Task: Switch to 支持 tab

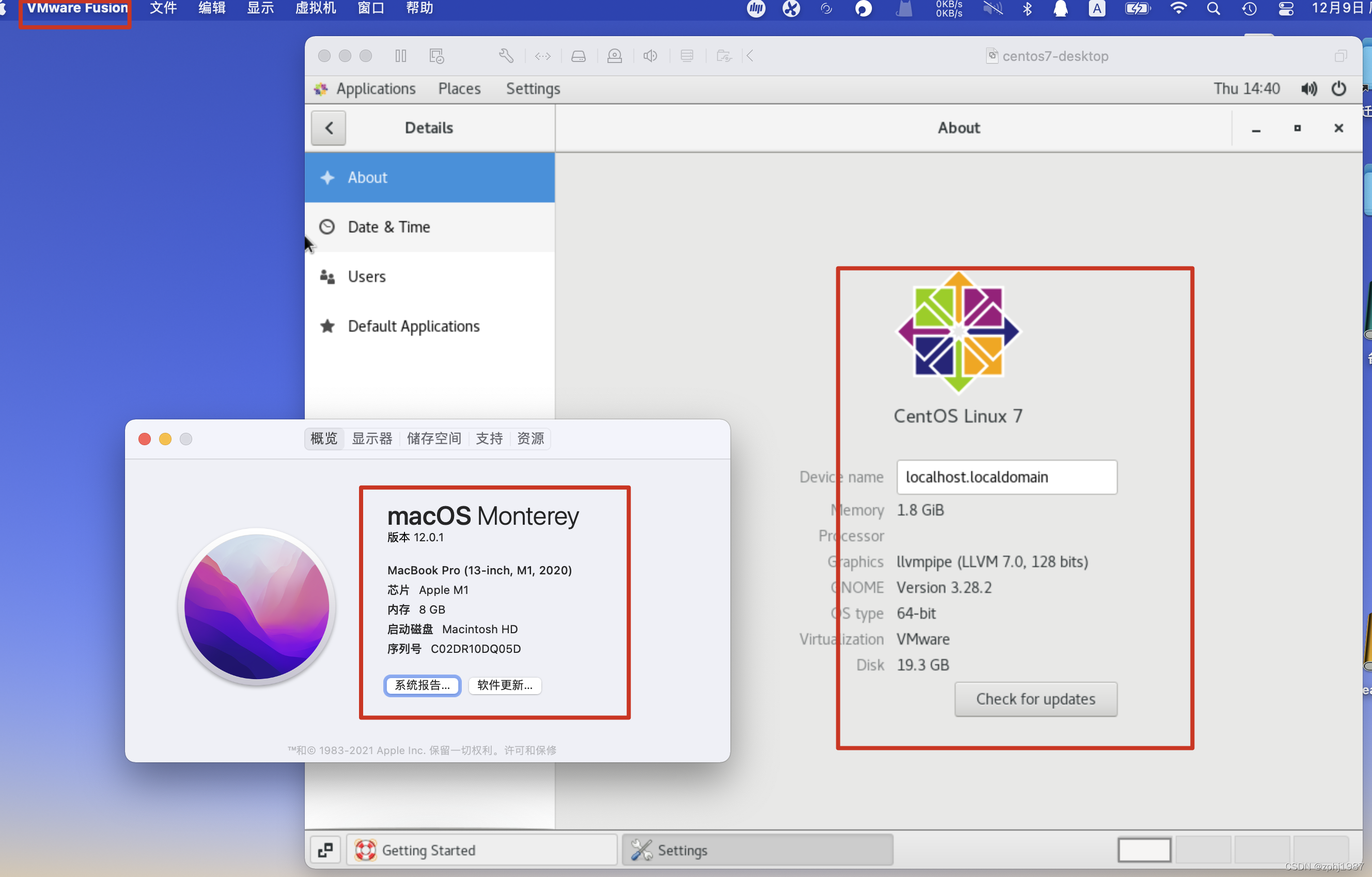Action: (x=489, y=438)
